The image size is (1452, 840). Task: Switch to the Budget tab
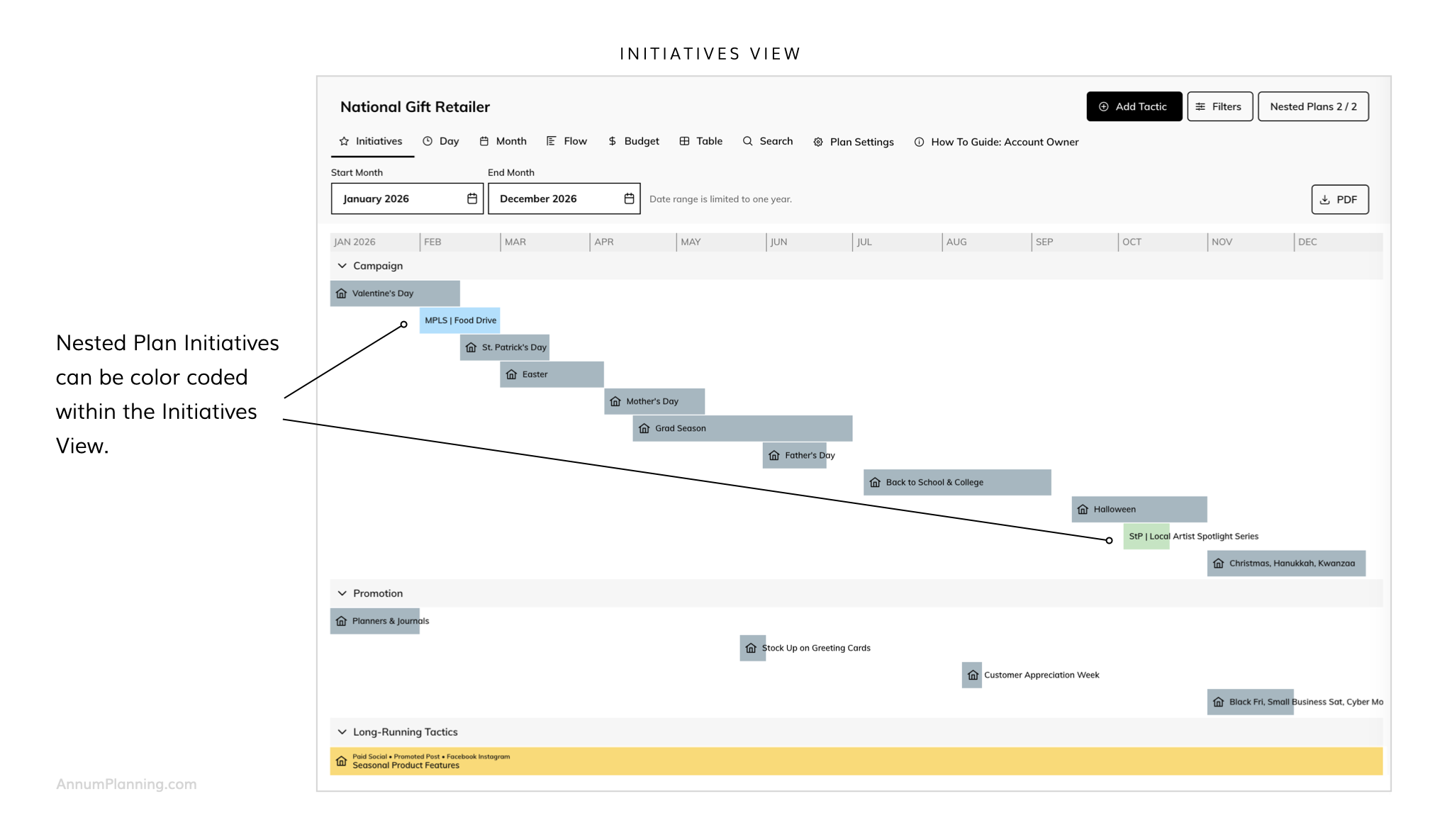633,141
